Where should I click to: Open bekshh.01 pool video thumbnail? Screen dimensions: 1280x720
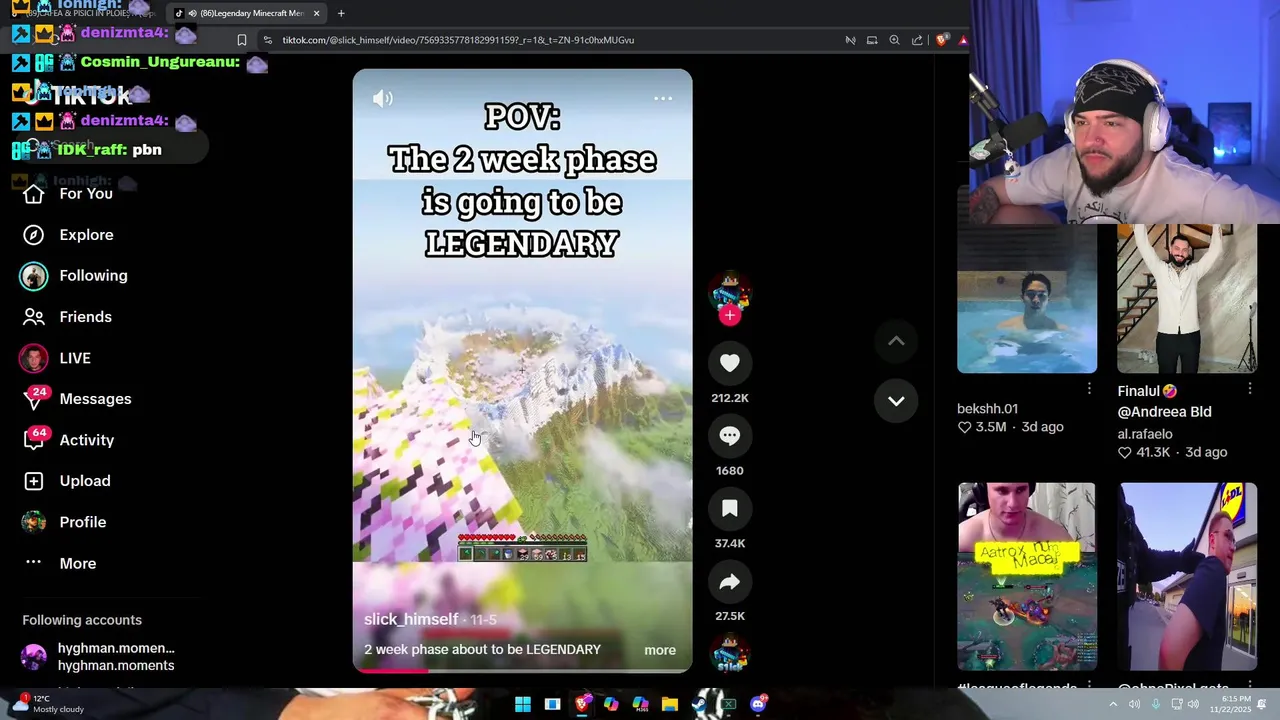click(x=1027, y=298)
